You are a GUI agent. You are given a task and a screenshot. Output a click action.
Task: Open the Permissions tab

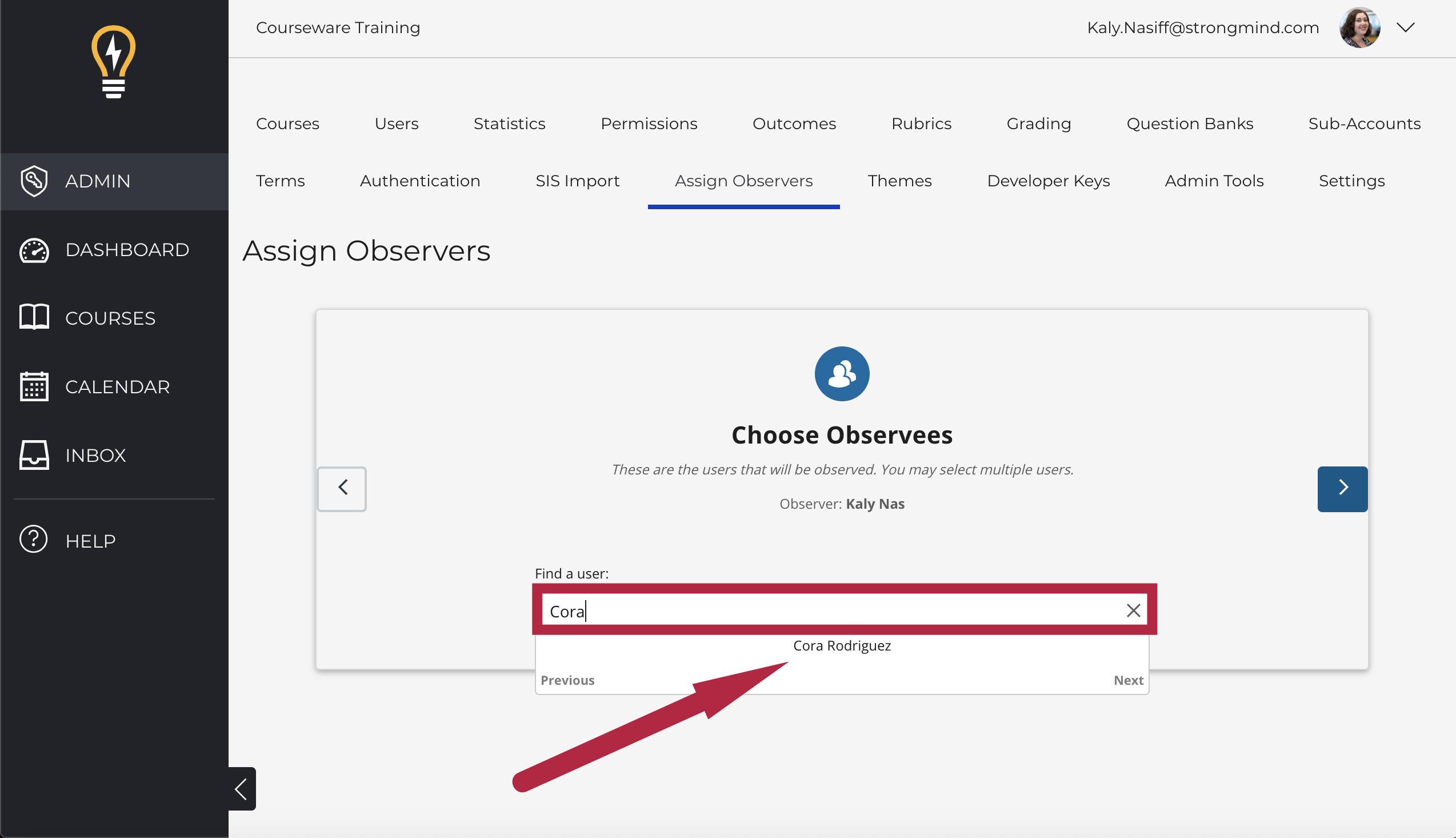tap(649, 123)
